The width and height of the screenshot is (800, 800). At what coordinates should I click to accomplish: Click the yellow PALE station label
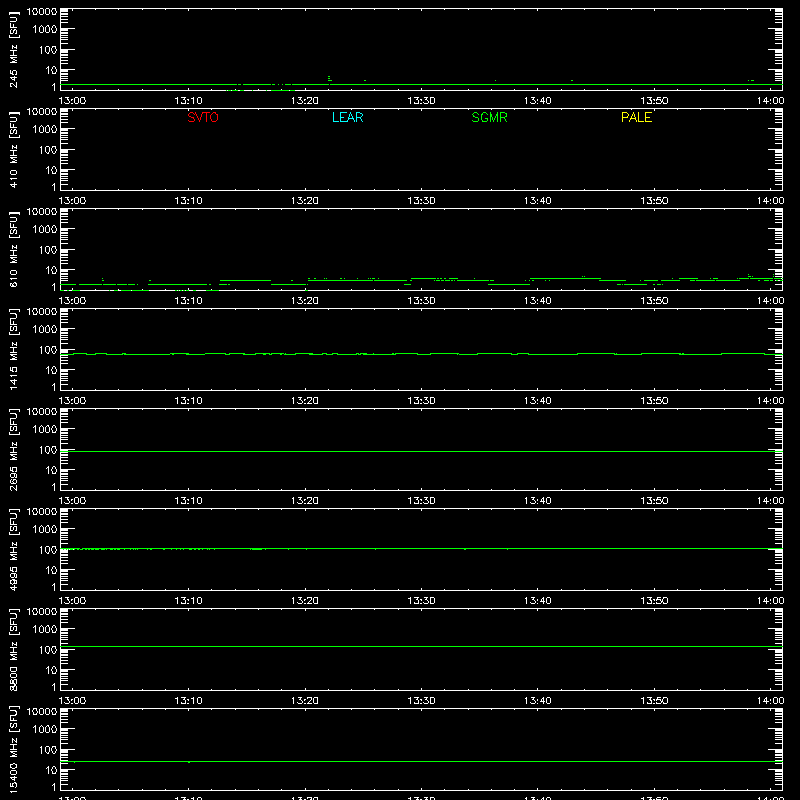(636, 117)
